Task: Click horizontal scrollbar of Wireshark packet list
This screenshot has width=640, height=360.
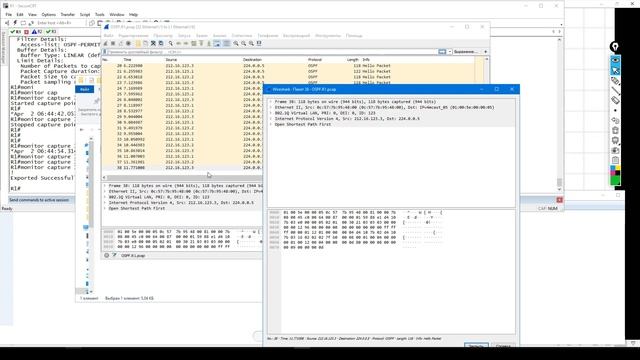Action: (x=183, y=178)
